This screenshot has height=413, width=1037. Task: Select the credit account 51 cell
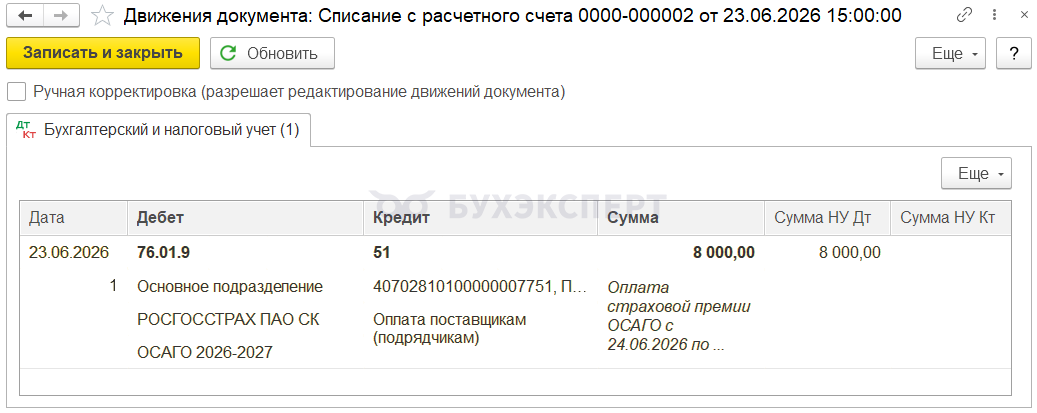(382, 252)
